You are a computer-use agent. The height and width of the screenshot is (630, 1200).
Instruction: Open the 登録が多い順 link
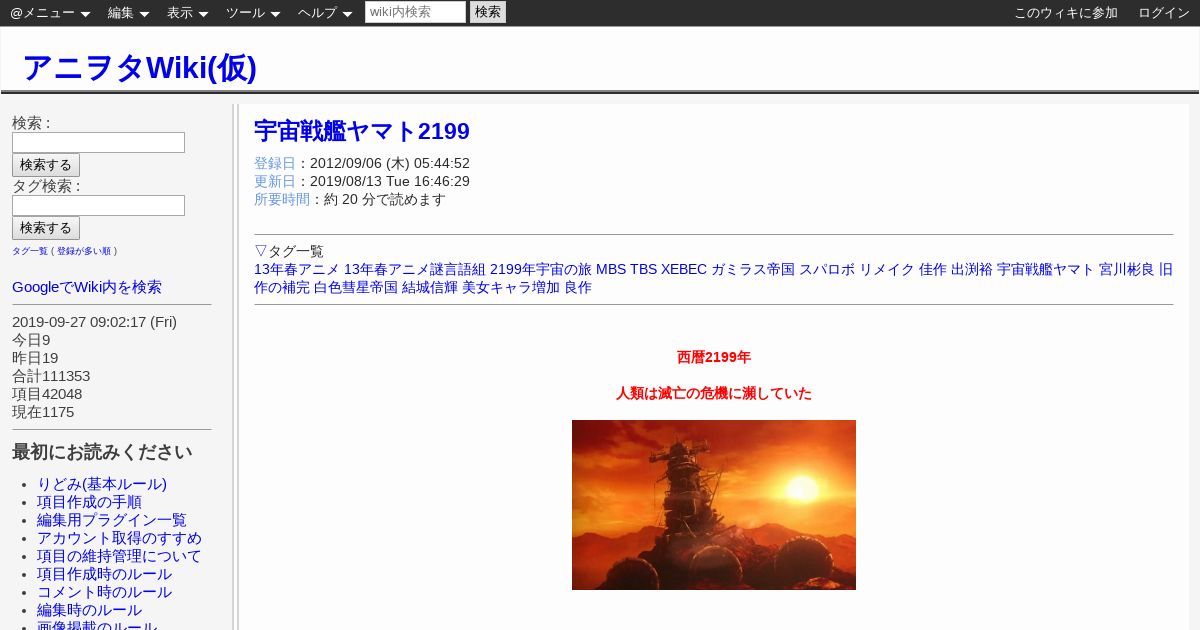pos(84,251)
